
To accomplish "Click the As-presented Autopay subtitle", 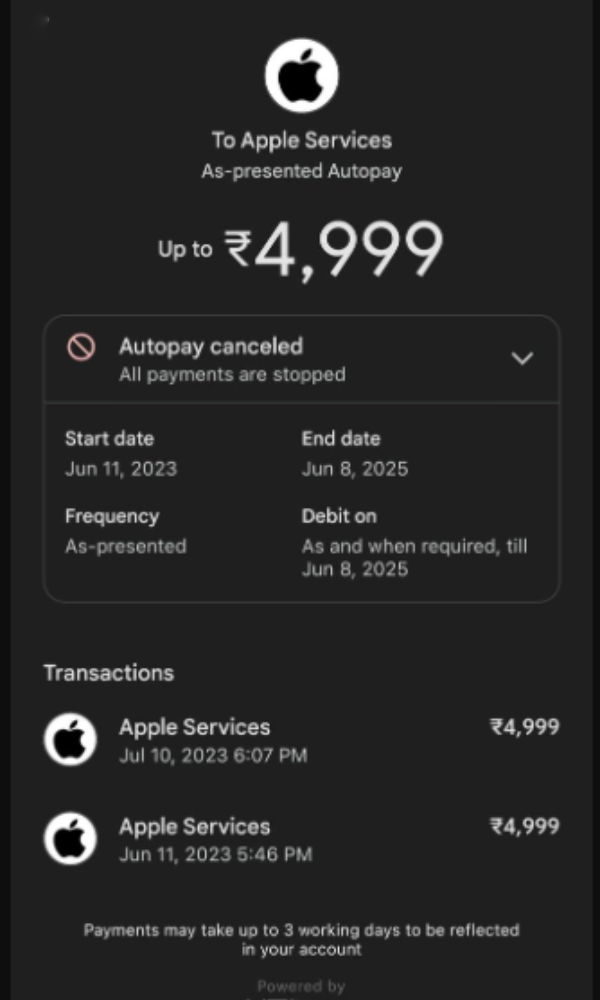I will tap(301, 171).
